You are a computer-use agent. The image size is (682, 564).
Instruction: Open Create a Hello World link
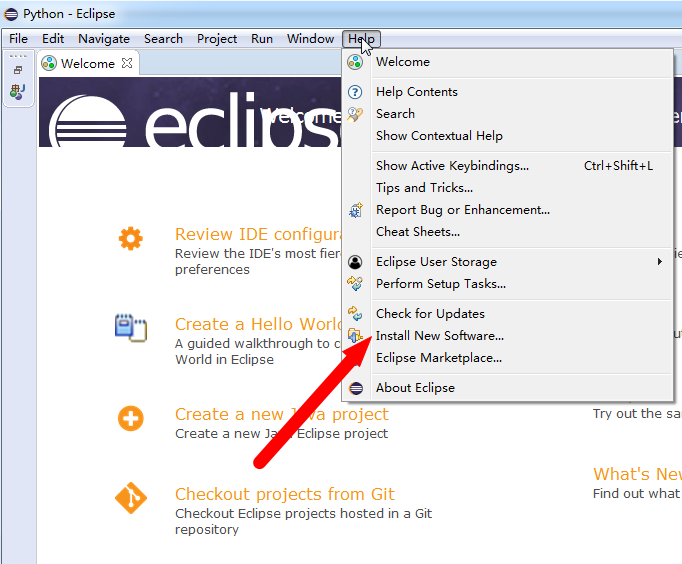(258, 324)
